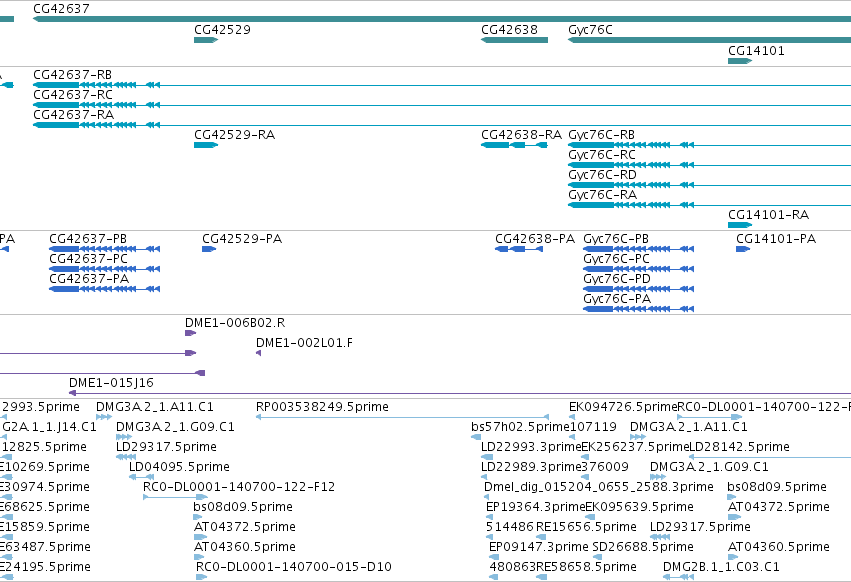The height and width of the screenshot is (582, 851).
Task: Select the Gyc76C-PC protein feature
Action: 639,269
